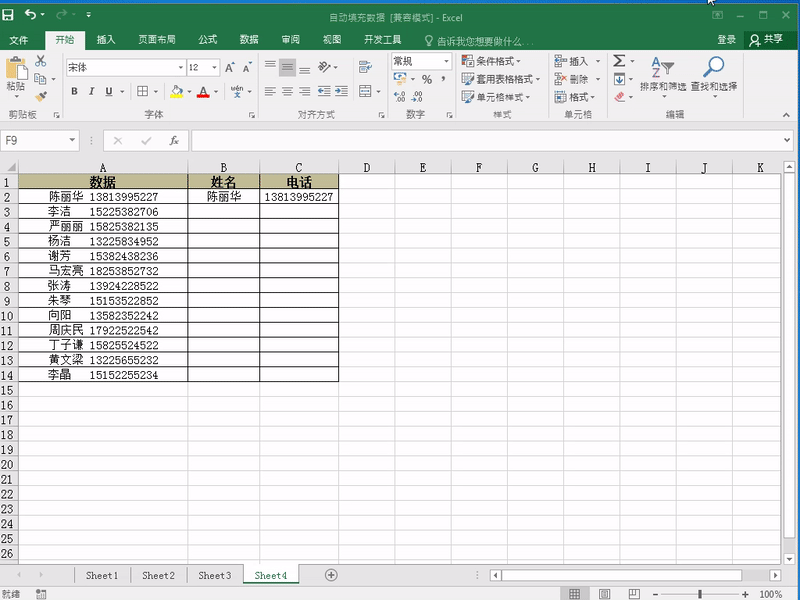
Task: Toggle top vertical alignment
Action: click(270, 67)
